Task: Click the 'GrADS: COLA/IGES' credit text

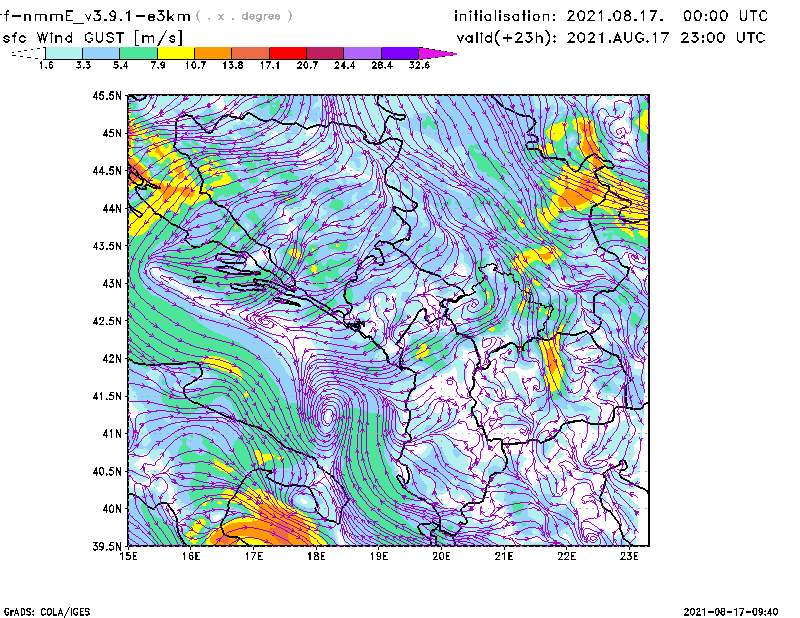Action: (x=47, y=612)
